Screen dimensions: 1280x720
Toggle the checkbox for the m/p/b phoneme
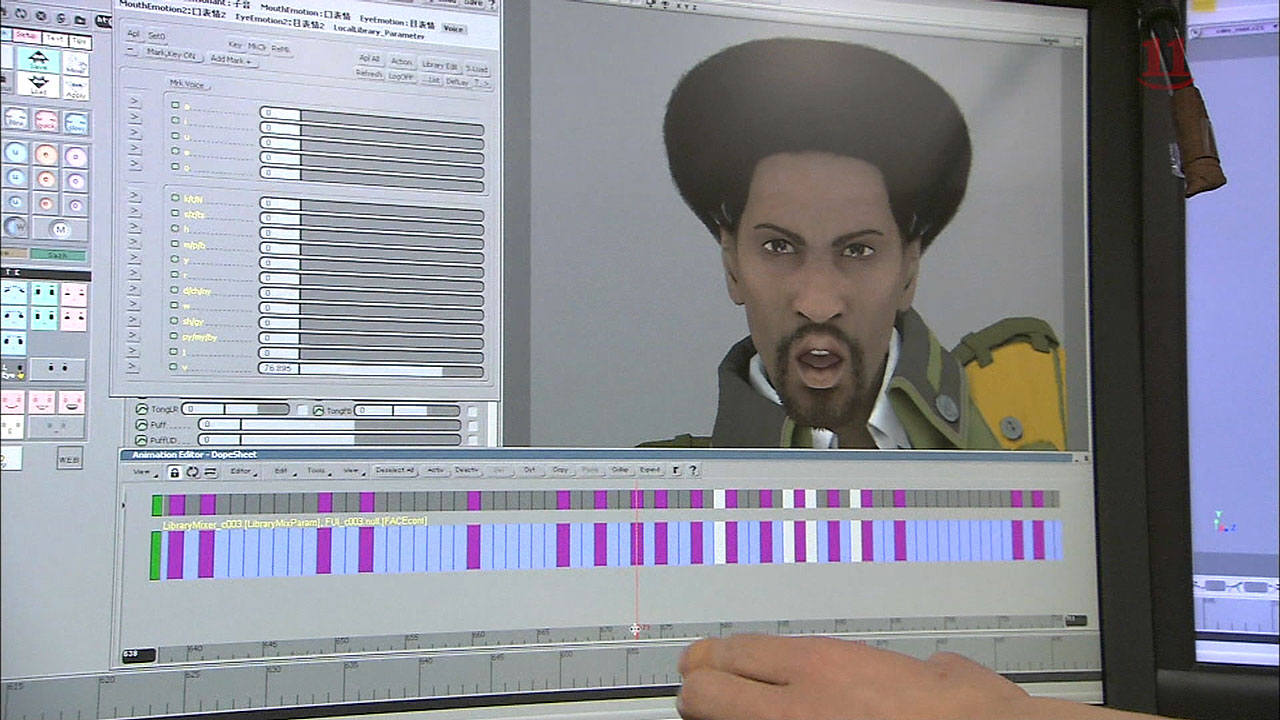(x=175, y=244)
